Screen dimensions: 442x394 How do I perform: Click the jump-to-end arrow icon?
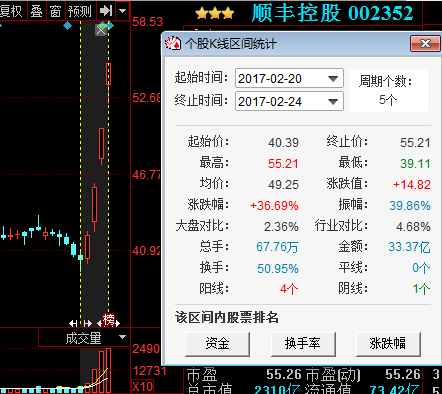click(106, 11)
